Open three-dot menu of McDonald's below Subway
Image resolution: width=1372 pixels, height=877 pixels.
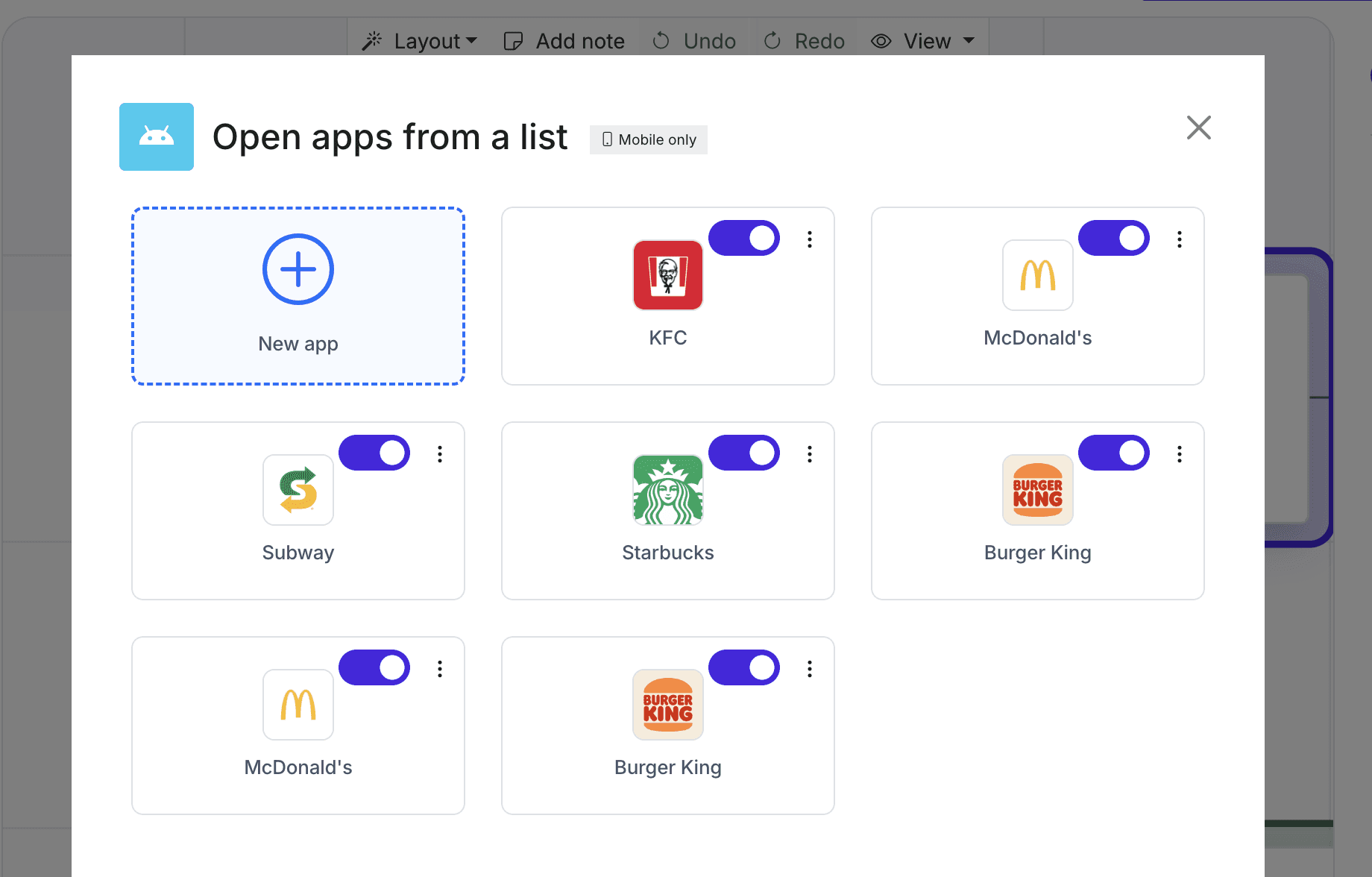click(x=440, y=669)
